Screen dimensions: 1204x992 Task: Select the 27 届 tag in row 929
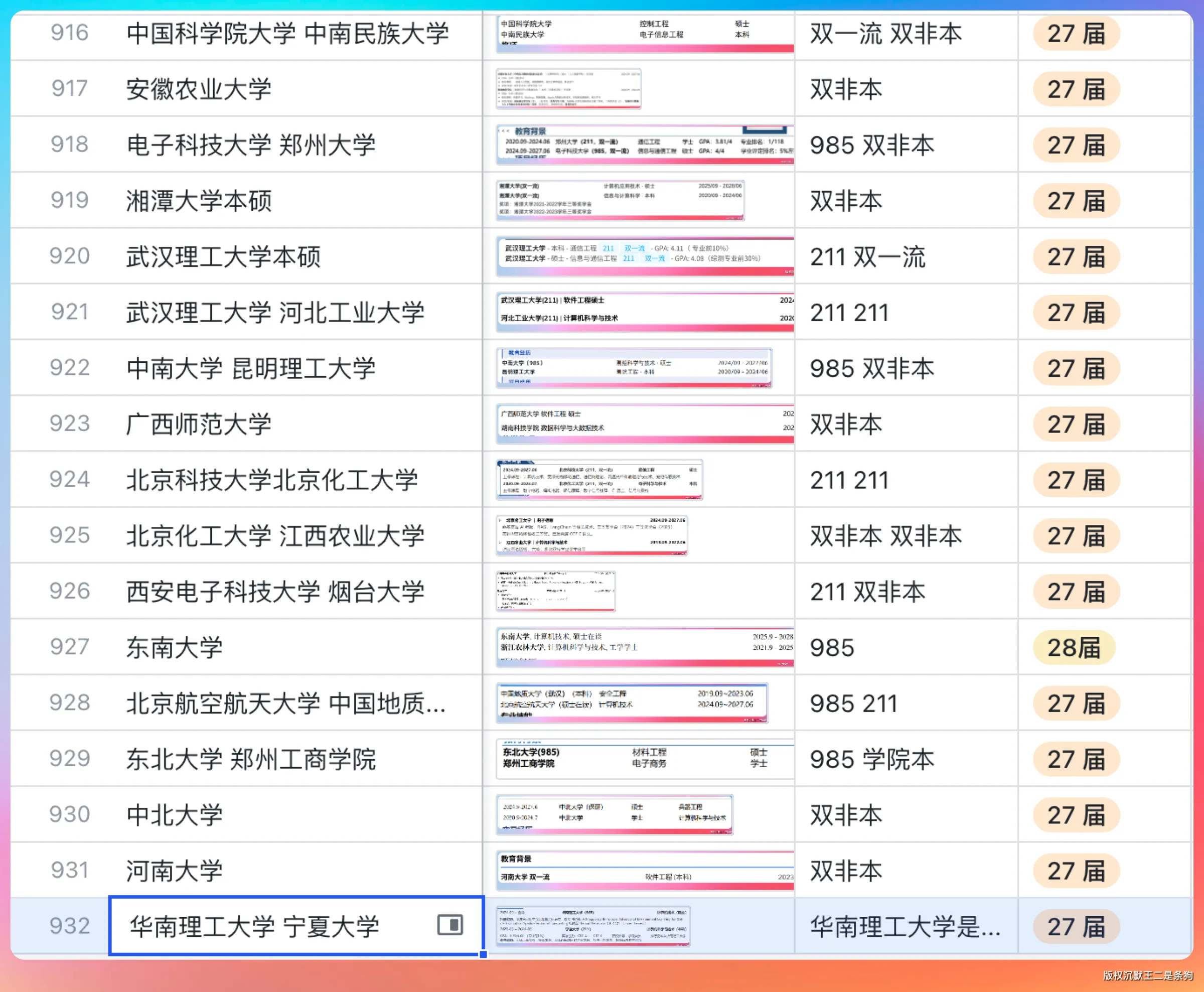click(x=1076, y=759)
